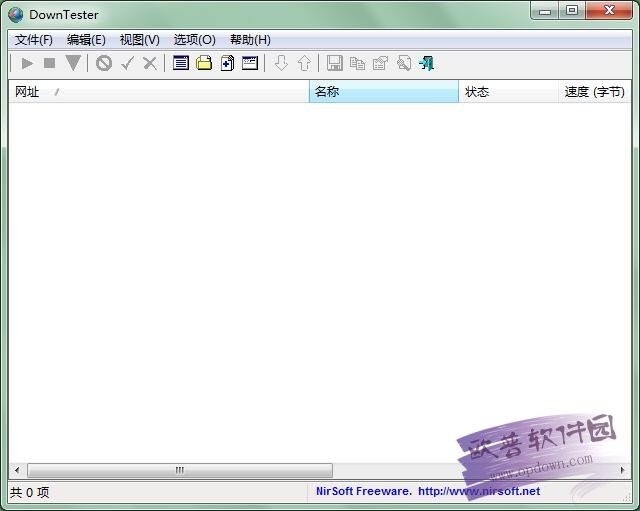Click the properties icon in toolbar
Screen dimensions: 640x511
point(380,63)
